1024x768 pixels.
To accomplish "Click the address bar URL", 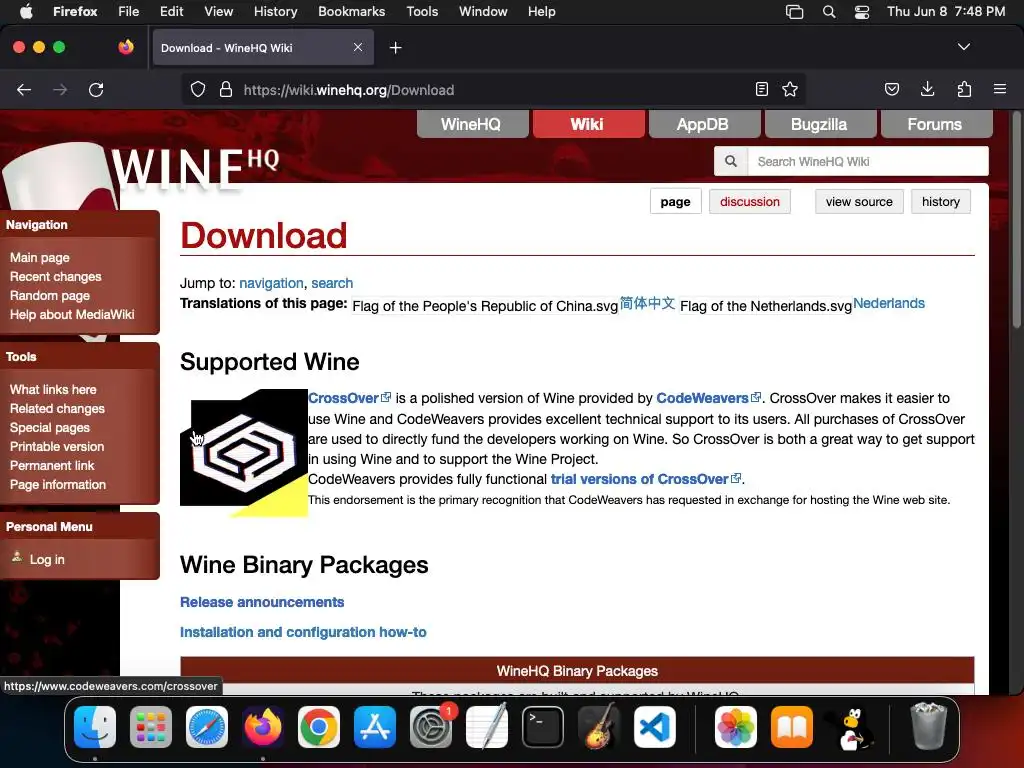I will (x=349, y=89).
